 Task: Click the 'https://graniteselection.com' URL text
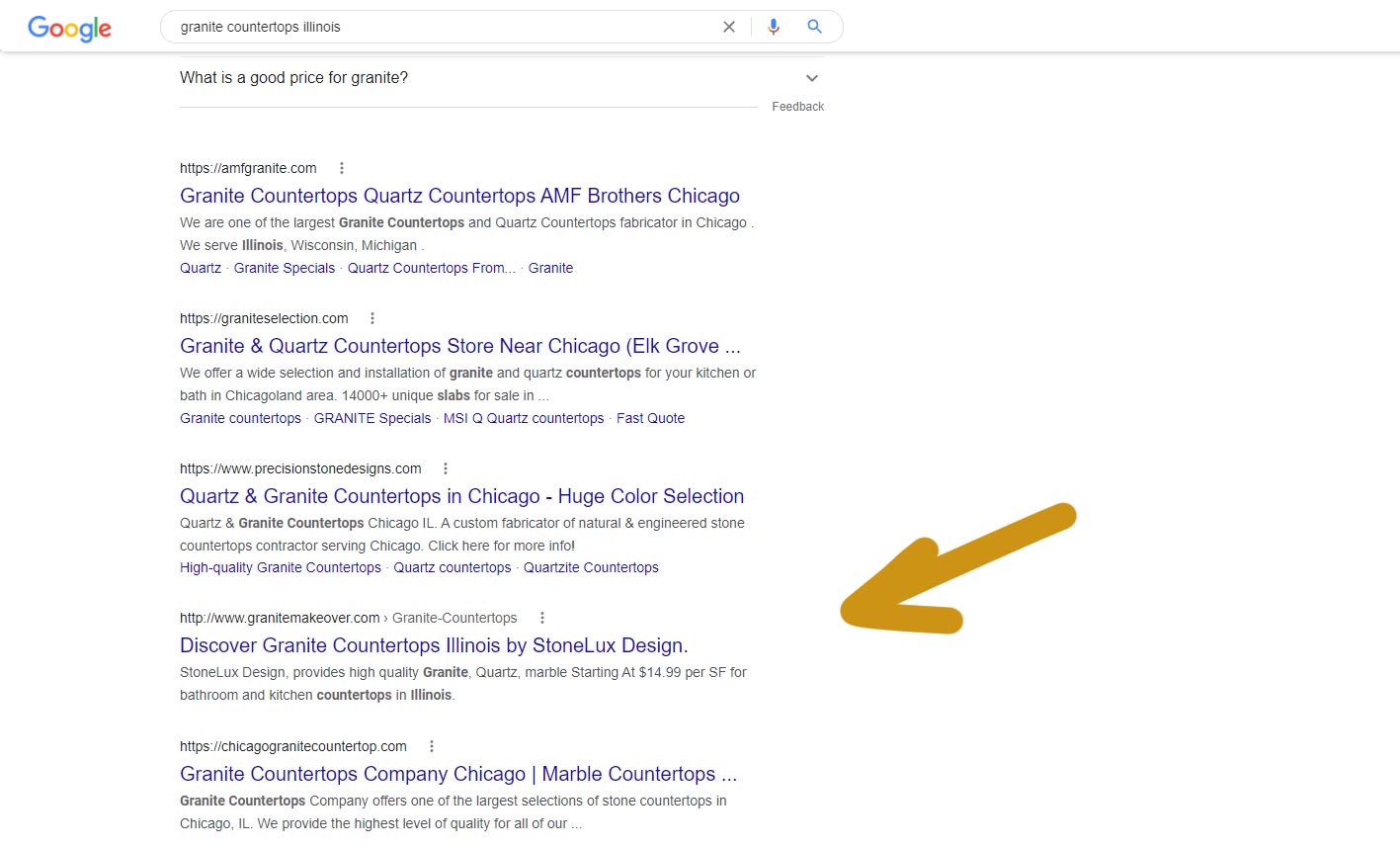coord(264,318)
